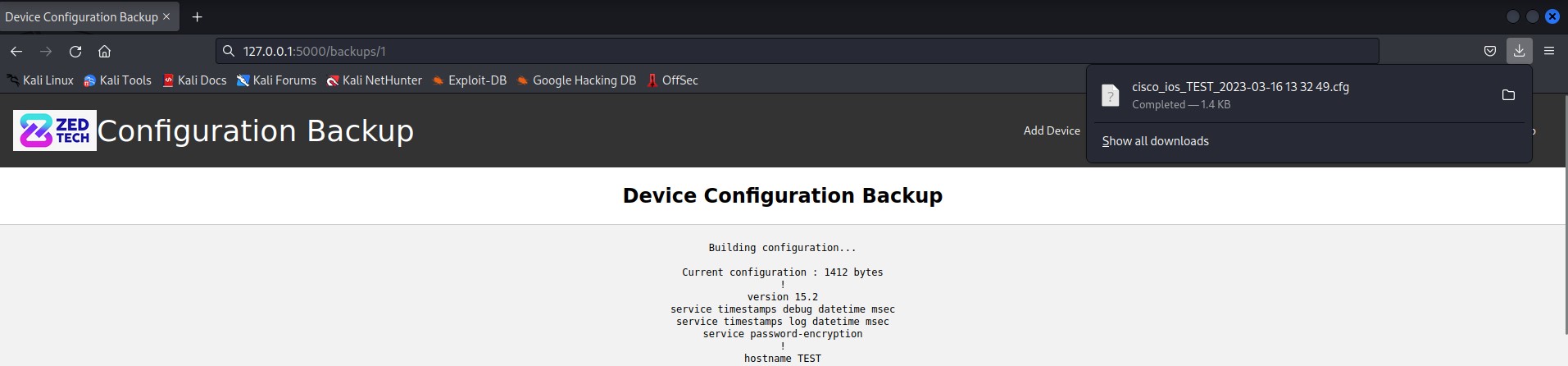Click the file icon of the downloaded cfg
1568x366 pixels.
1110,95
